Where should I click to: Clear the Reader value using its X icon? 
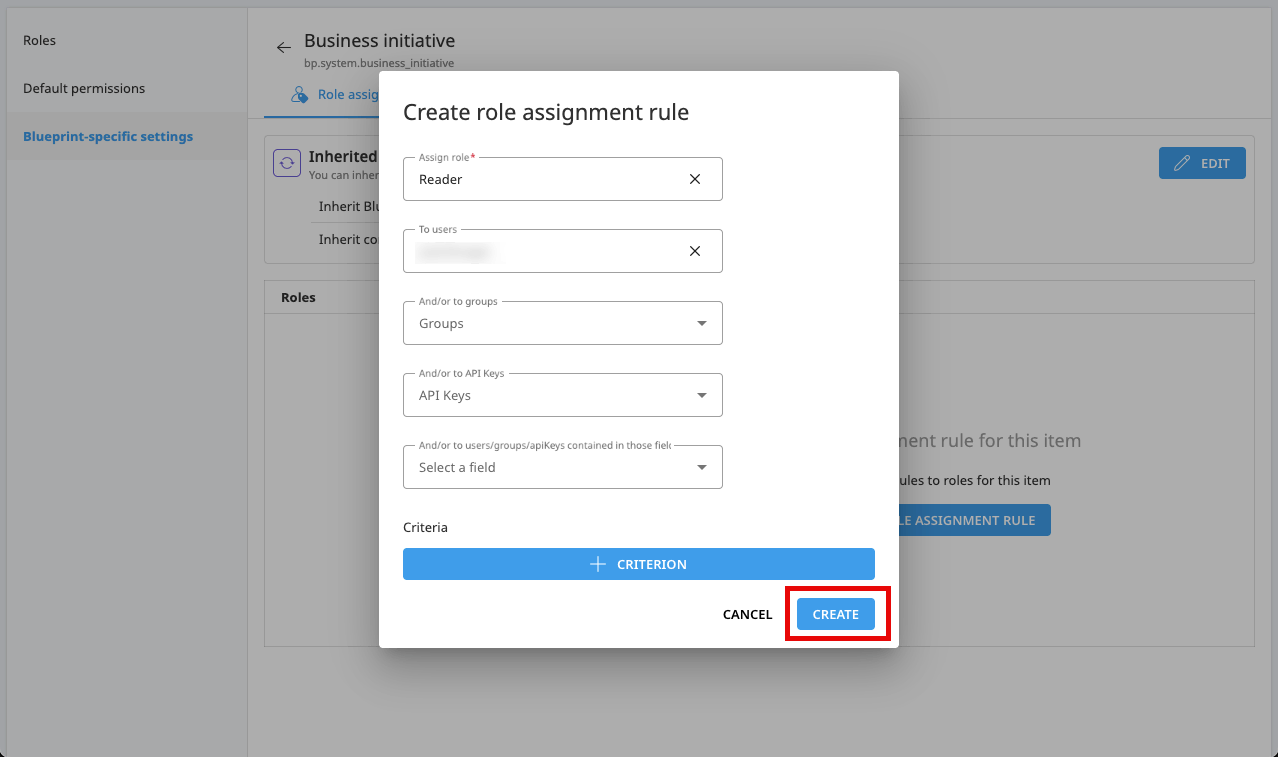[x=695, y=179]
